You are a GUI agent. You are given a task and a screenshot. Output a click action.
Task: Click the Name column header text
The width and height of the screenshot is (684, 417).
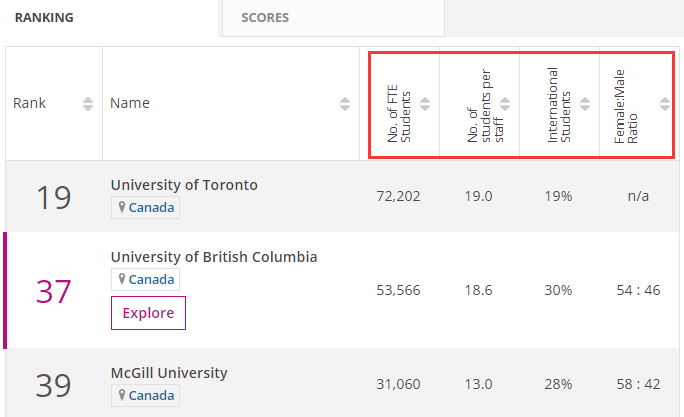(x=130, y=103)
